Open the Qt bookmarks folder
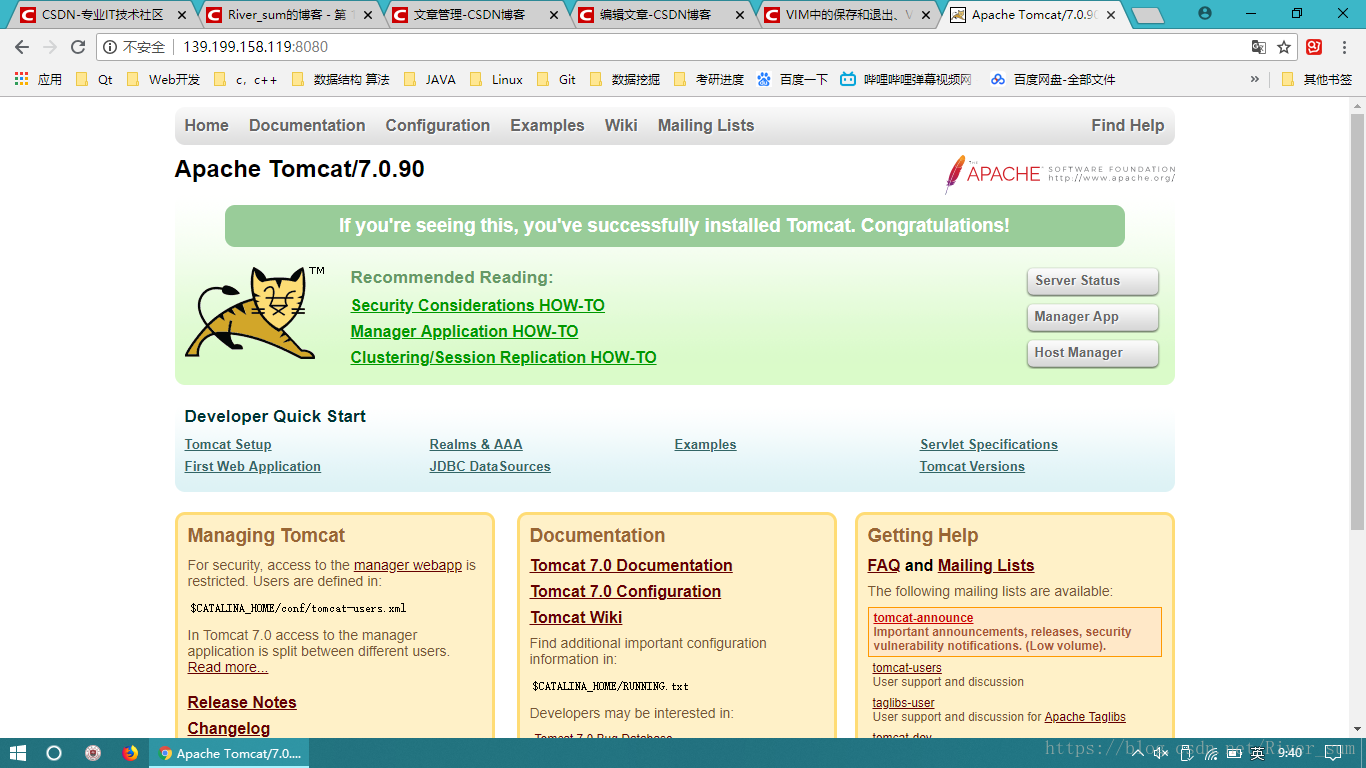The width and height of the screenshot is (1366, 768). coord(94,79)
